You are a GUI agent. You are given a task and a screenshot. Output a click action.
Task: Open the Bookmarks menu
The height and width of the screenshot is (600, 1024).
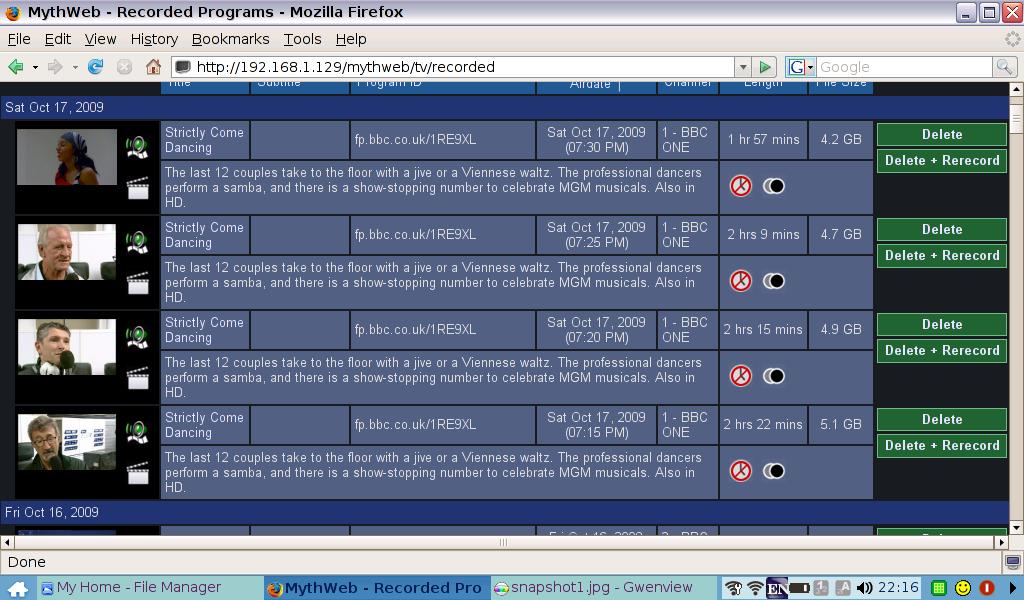point(230,39)
